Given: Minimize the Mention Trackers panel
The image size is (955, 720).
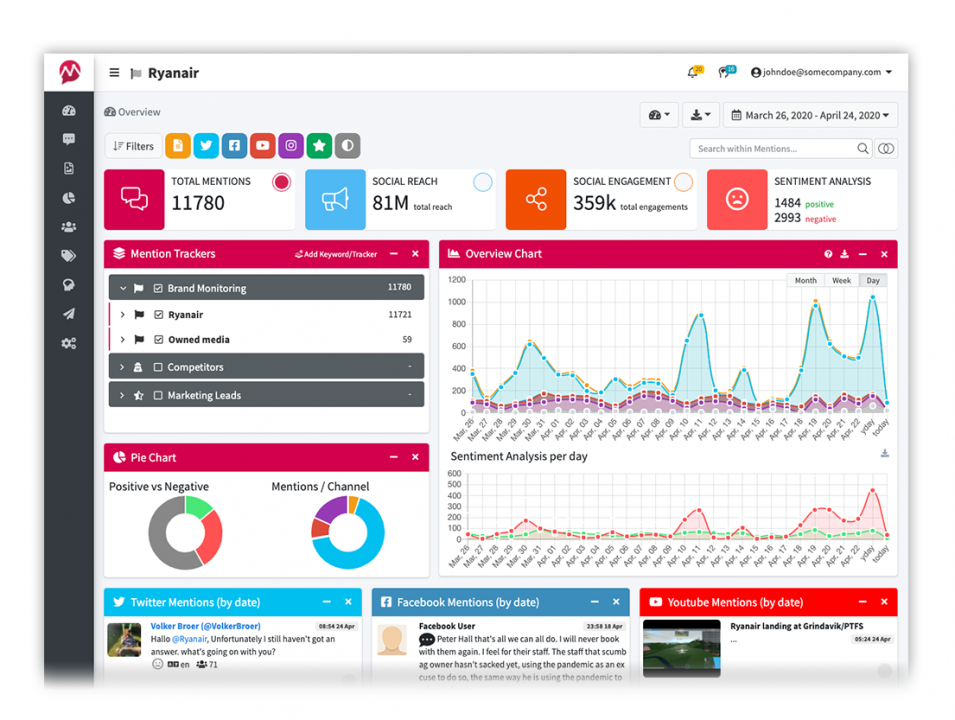Looking at the screenshot, I should pos(394,254).
